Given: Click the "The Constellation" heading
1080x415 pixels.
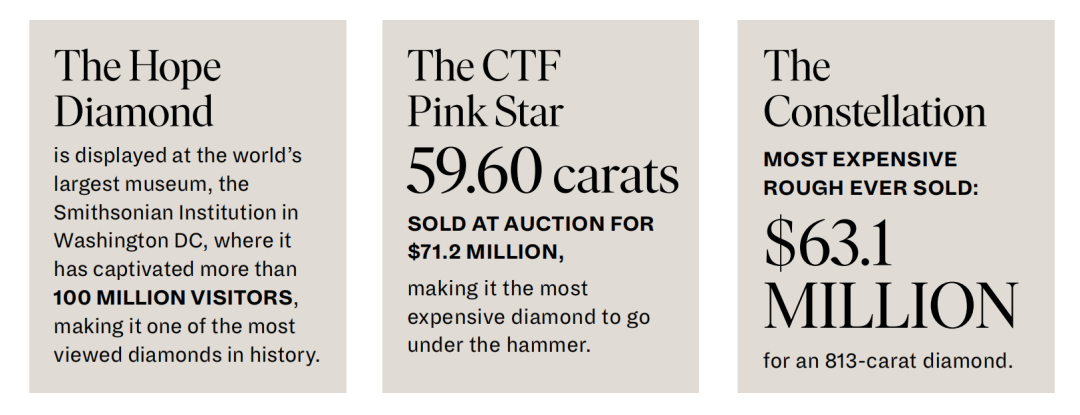Looking at the screenshot, I should (874, 88).
